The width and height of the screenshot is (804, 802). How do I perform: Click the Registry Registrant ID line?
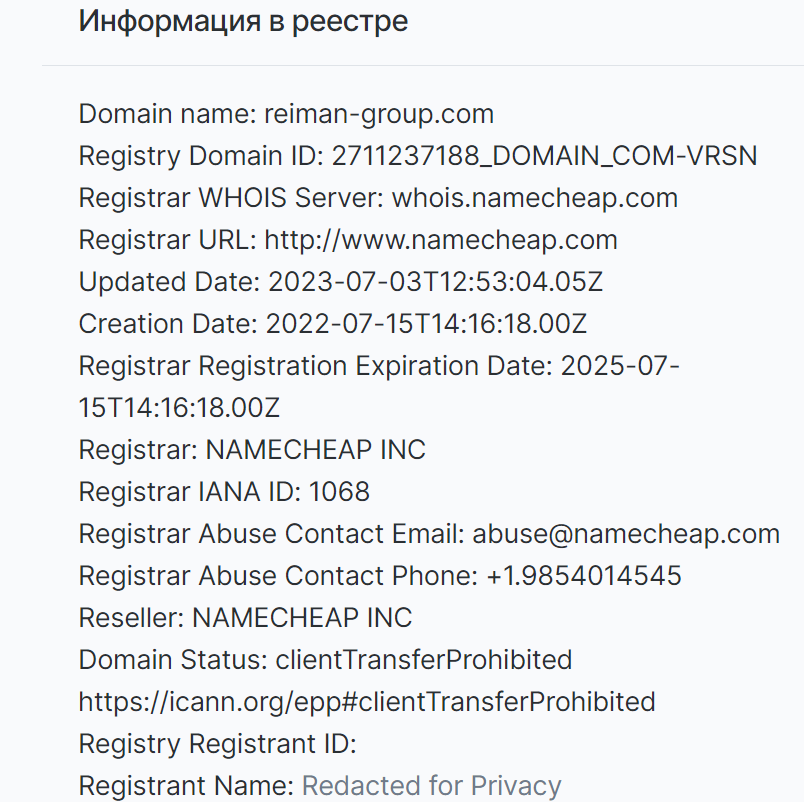click(217, 745)
